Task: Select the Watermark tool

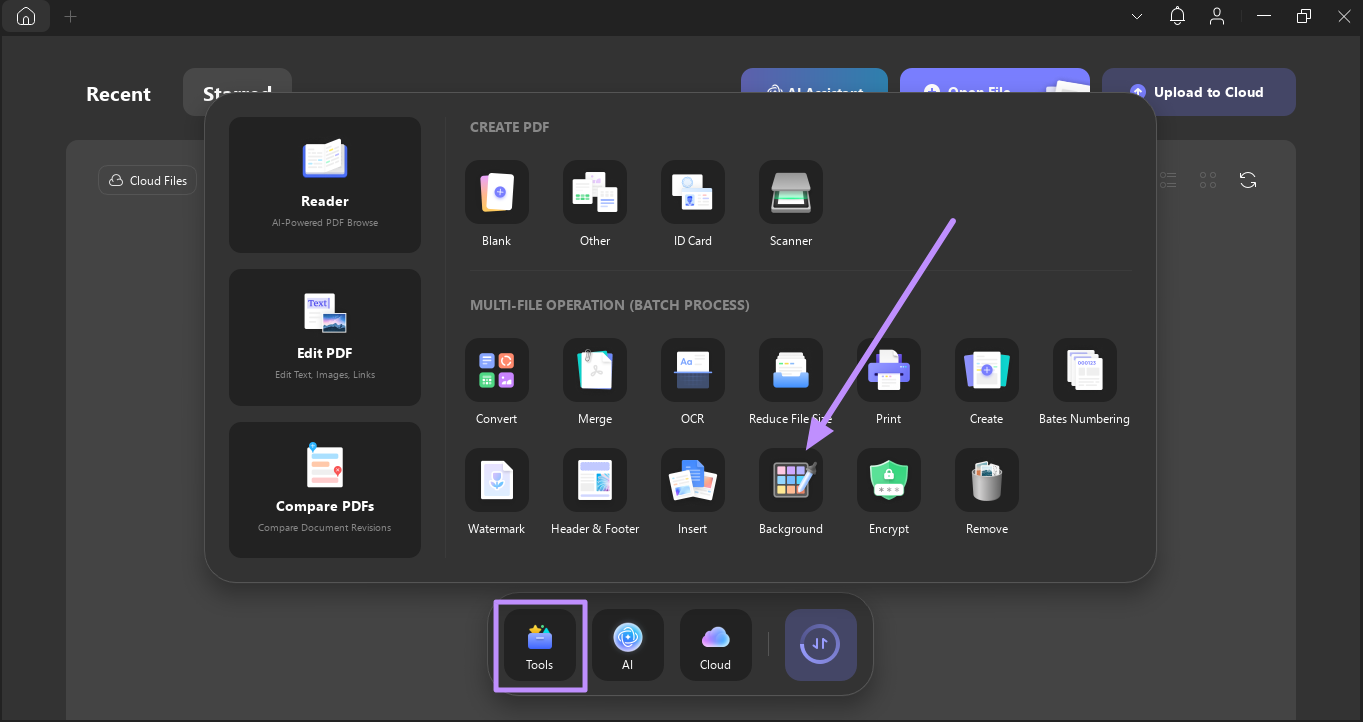Action: click(496, 492)
